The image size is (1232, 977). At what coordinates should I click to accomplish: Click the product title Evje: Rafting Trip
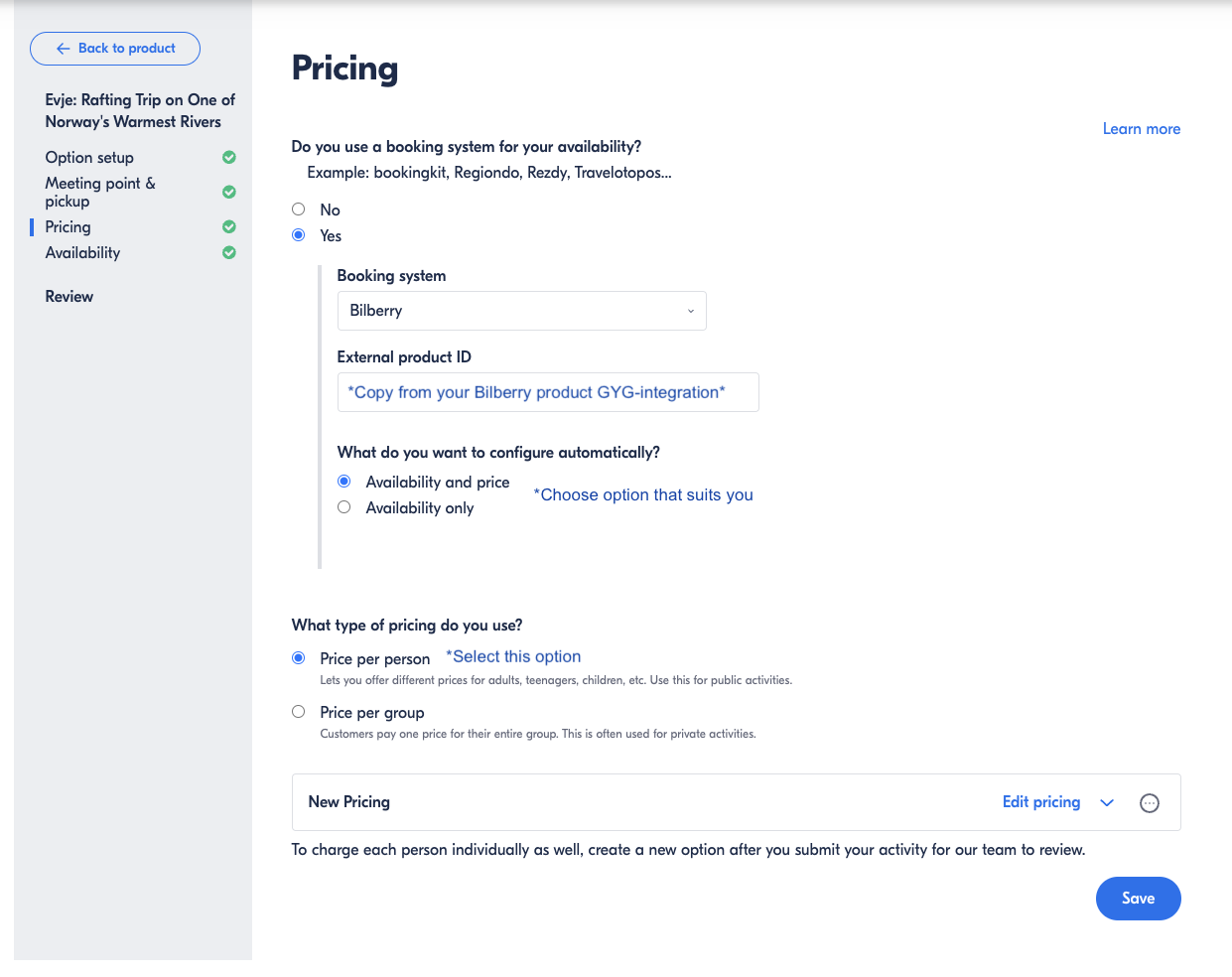pyautogui.click(x=140, y=110)
